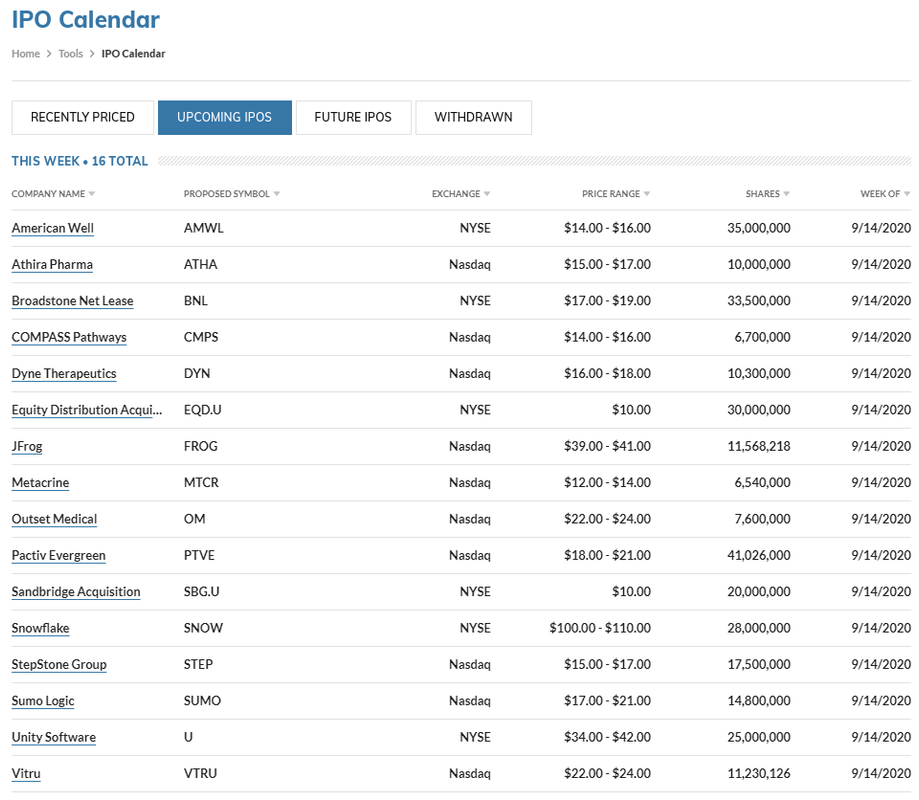This screenshot has width=919, height=800.
Task: Open the American Well company link
Action: tap(53, 229)
